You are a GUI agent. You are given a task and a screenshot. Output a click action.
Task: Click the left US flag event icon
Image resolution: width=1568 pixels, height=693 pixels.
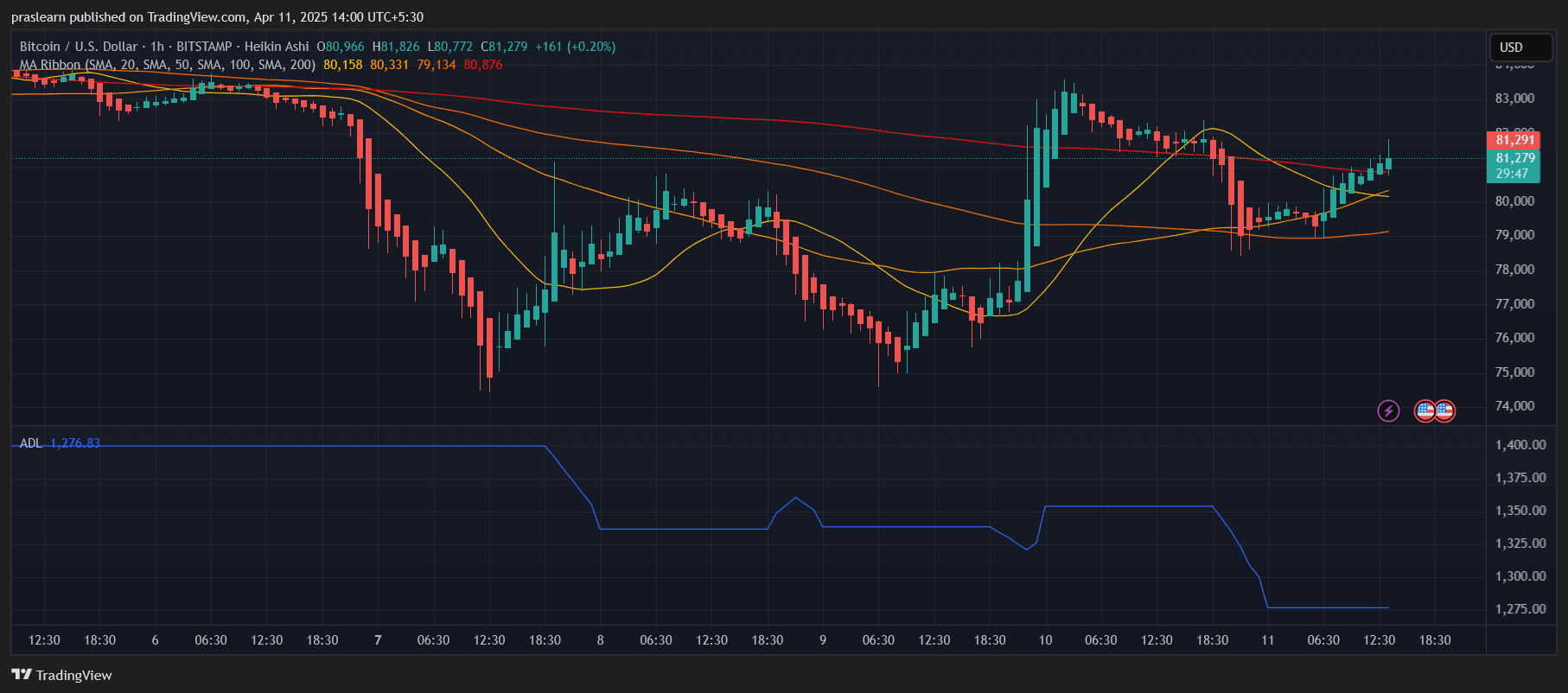(x=1425, y=410)
